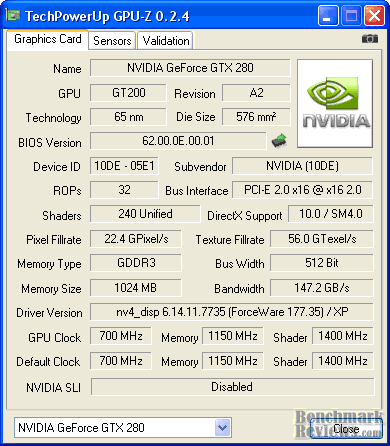Click the camera screenshot icon
390x446 pixels.
[x=370, y=39]
